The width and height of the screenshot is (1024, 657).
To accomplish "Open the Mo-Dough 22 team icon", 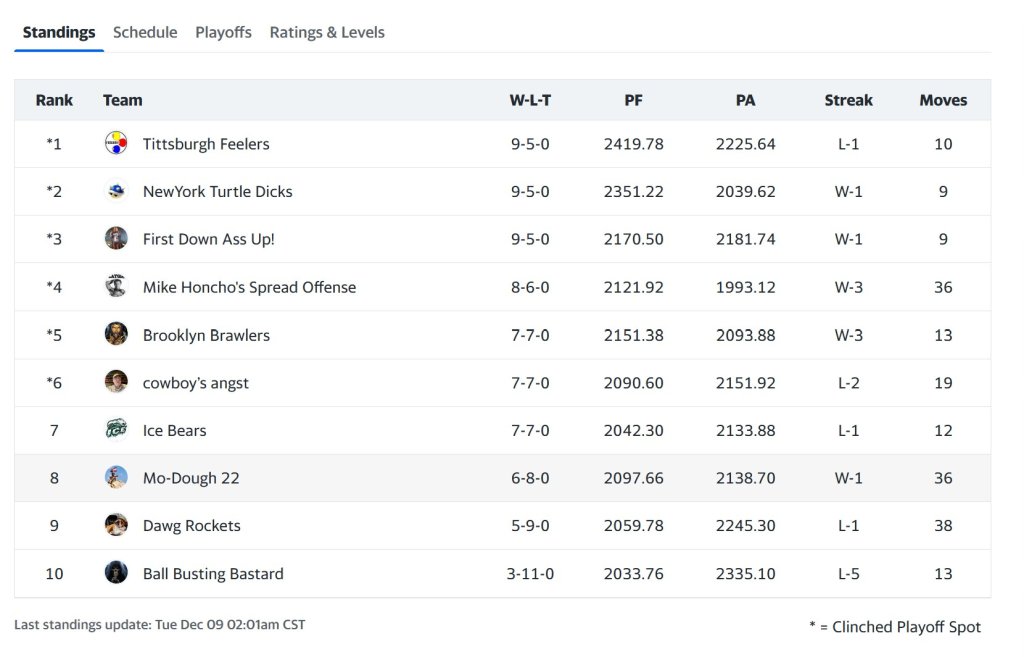I will click(116, 477).
